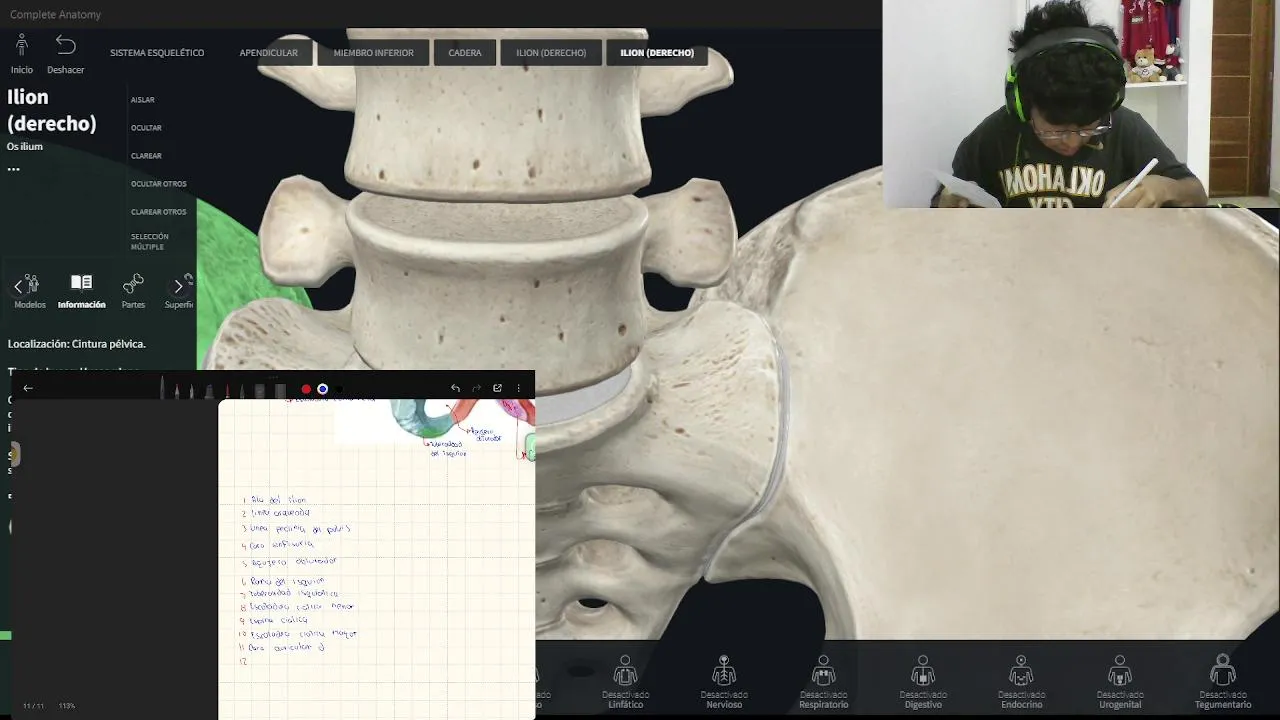Click the Os ilium subtitle
Image resolution: width=1280 pixels, height=720 pixels.
click(x=25, y=147)
